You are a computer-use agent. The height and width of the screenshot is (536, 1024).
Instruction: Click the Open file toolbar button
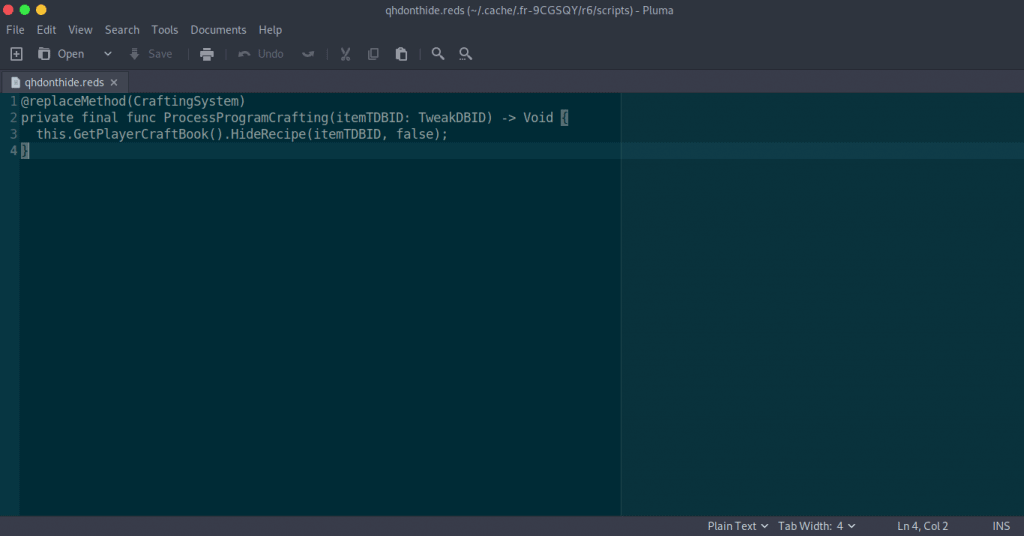point(61,54)
